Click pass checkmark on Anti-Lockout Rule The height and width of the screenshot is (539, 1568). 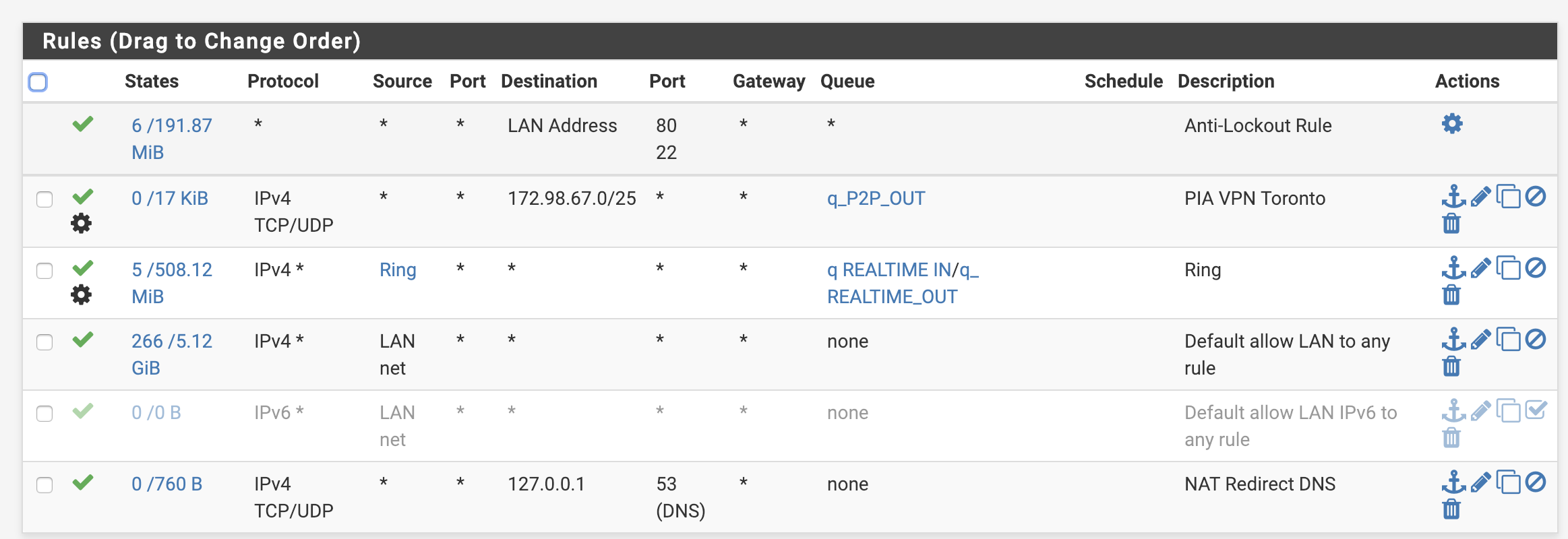tap(83, 124)
